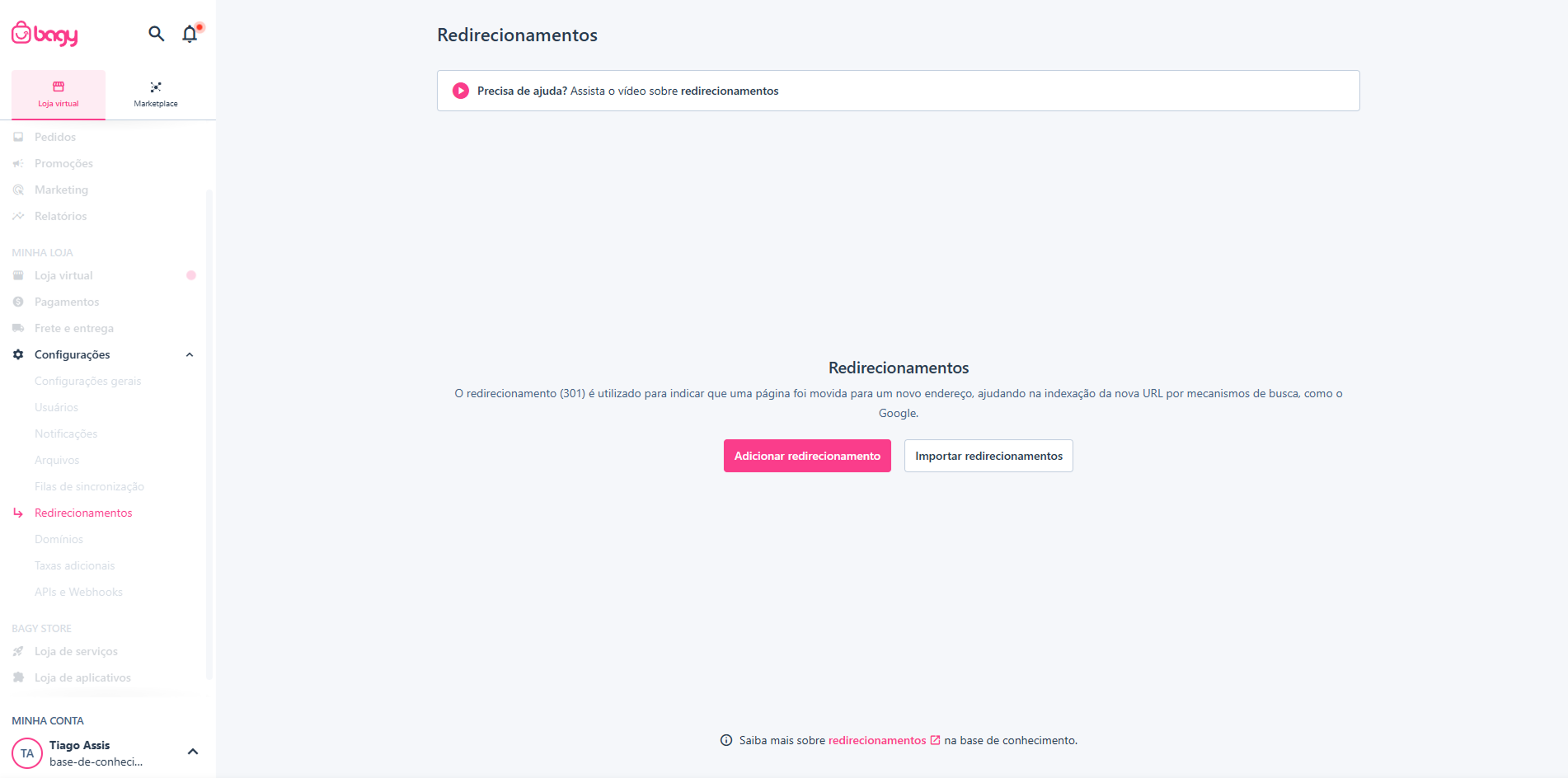Go to Configurações gerais
The height and width of the screenshot is (778, 1568).
click(x=88, y=381)
